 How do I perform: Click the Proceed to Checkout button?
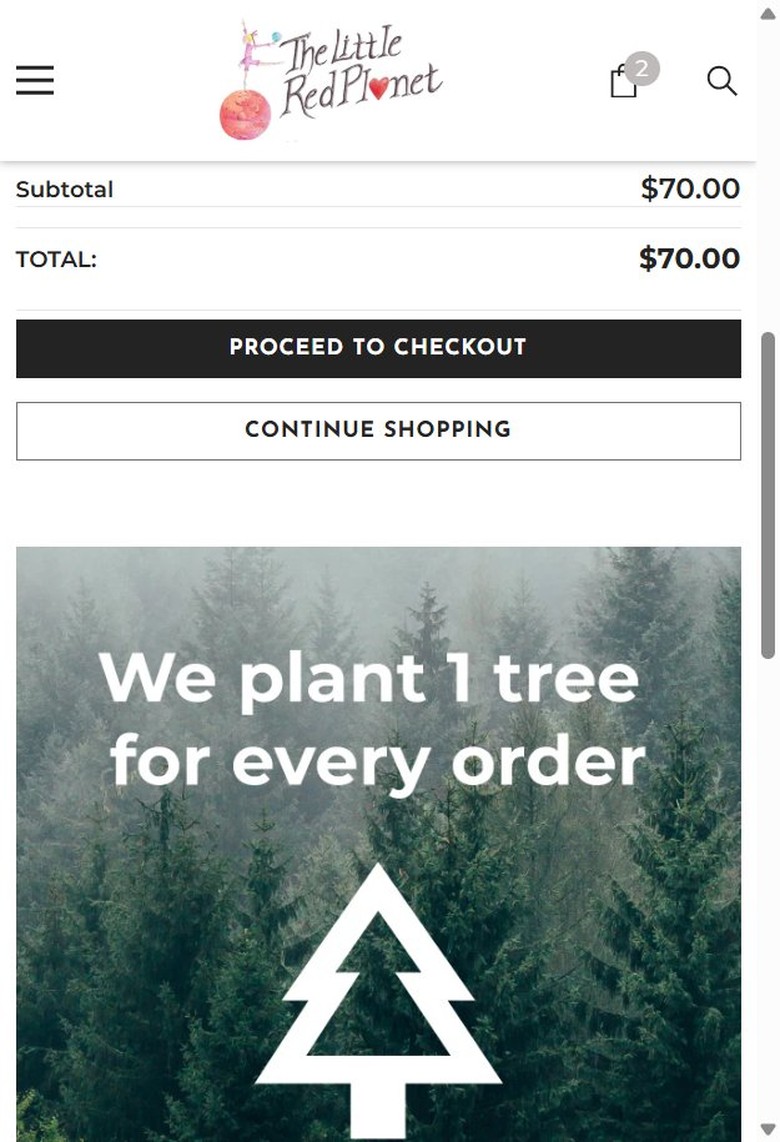(378, 348)
